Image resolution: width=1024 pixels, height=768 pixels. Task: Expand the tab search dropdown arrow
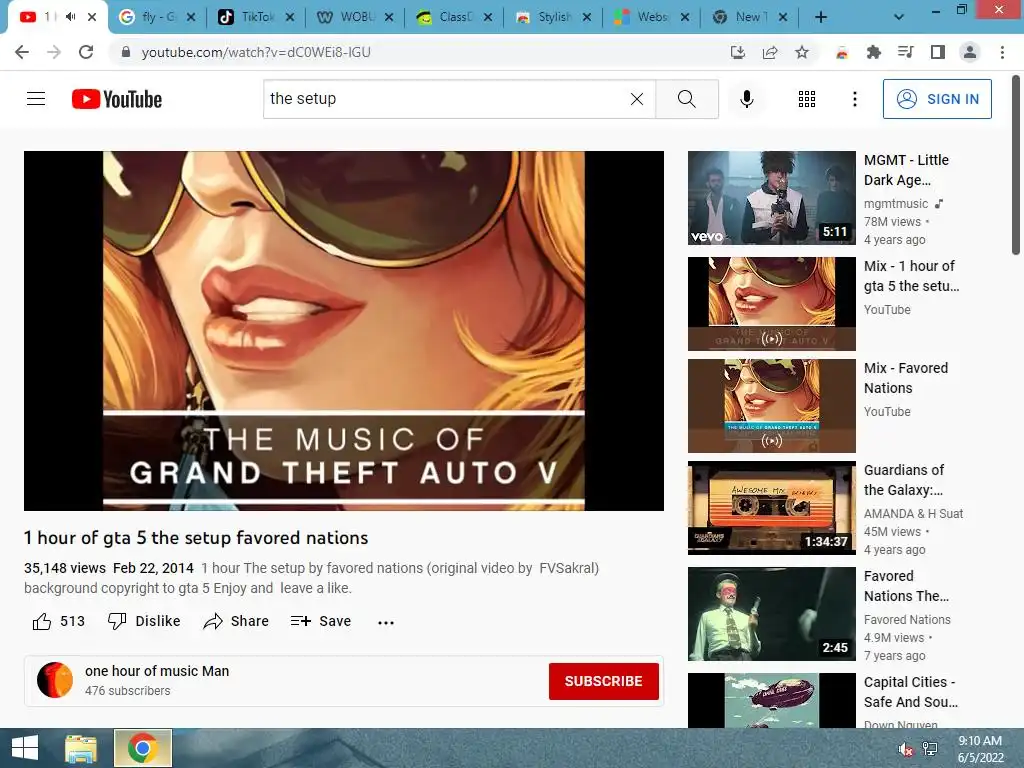899,18
